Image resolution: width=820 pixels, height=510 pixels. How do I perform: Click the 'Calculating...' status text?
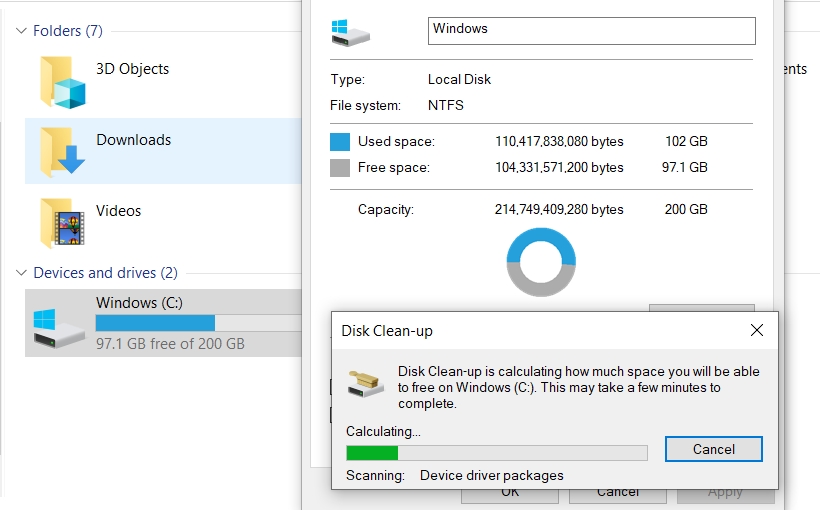coord(383,432)
